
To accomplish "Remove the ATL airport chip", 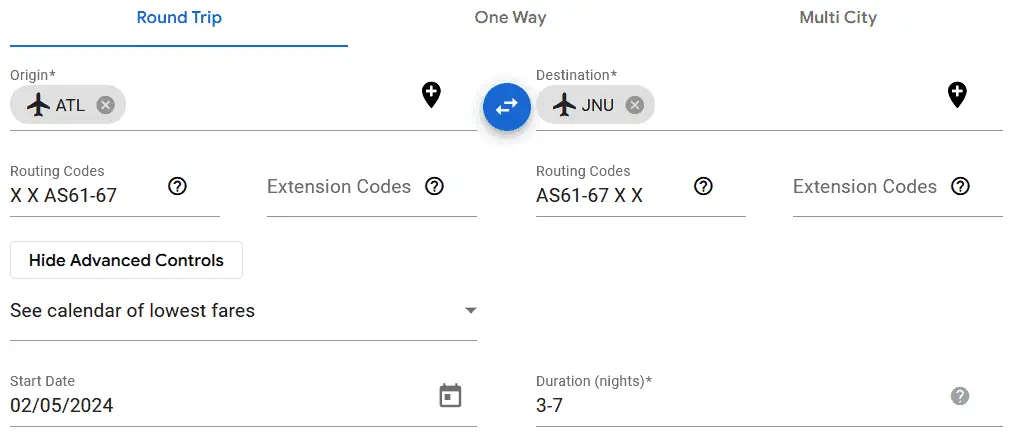I will [x=105, y=105].
